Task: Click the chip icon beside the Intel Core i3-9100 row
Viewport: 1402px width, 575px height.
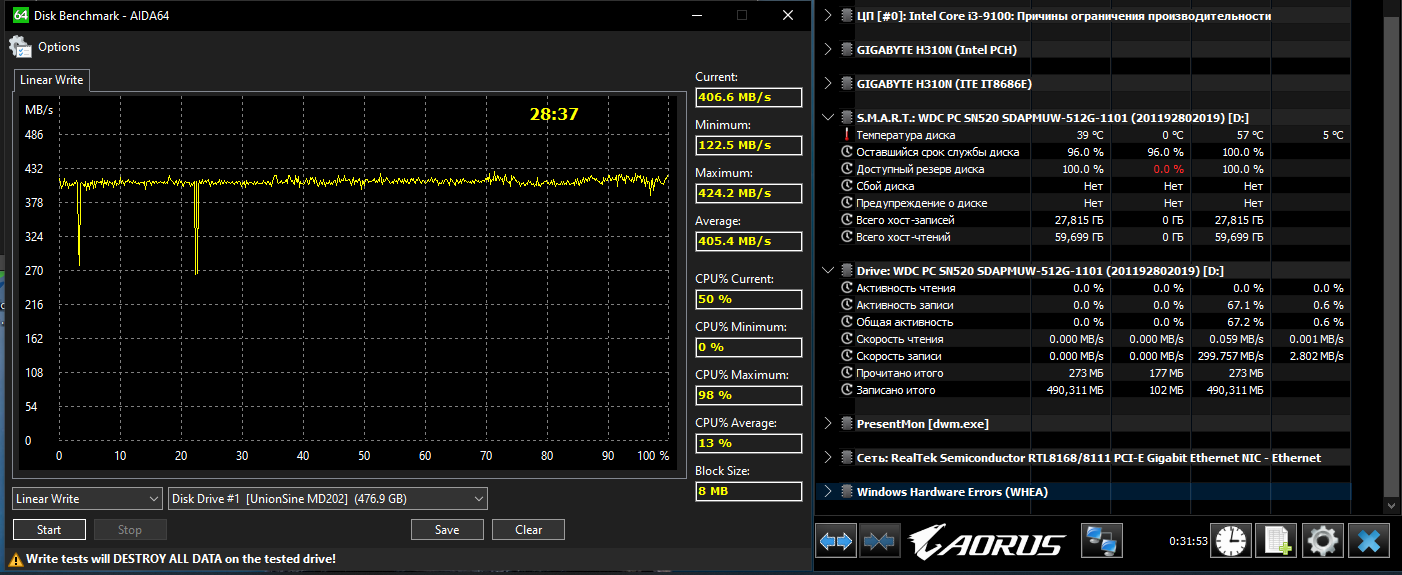Action: coord(847,16)
